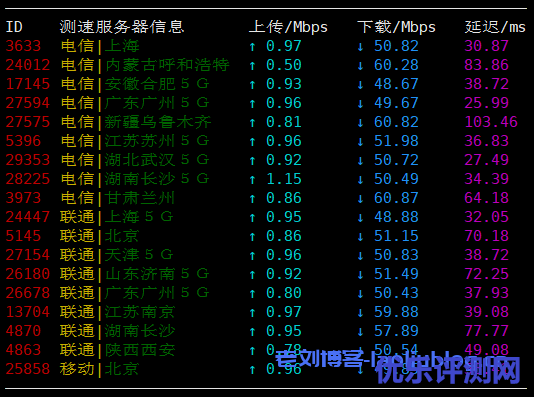Click the upload value 0.50
Viewport: 534px width, 397px height.
284,65
